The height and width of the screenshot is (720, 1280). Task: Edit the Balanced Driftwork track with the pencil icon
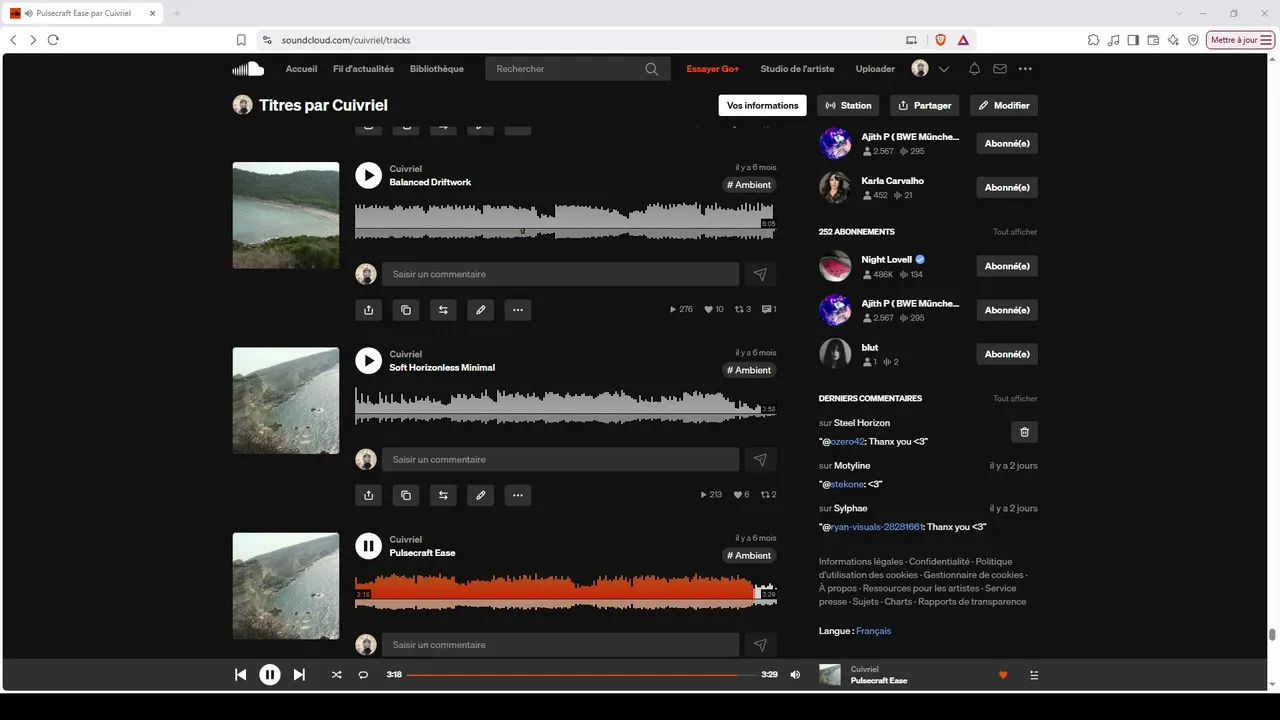(481, 310)
